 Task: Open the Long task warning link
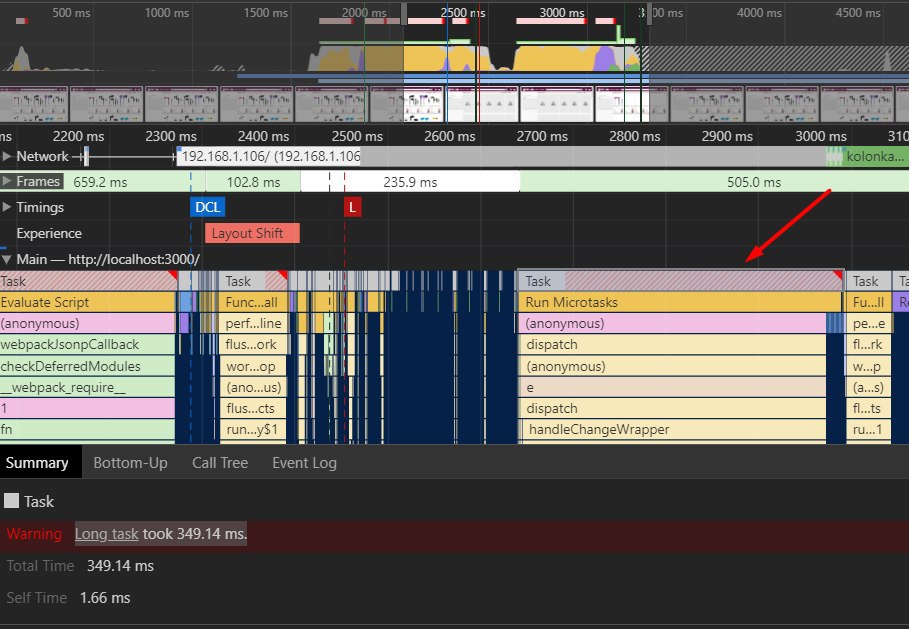[106, 534]
